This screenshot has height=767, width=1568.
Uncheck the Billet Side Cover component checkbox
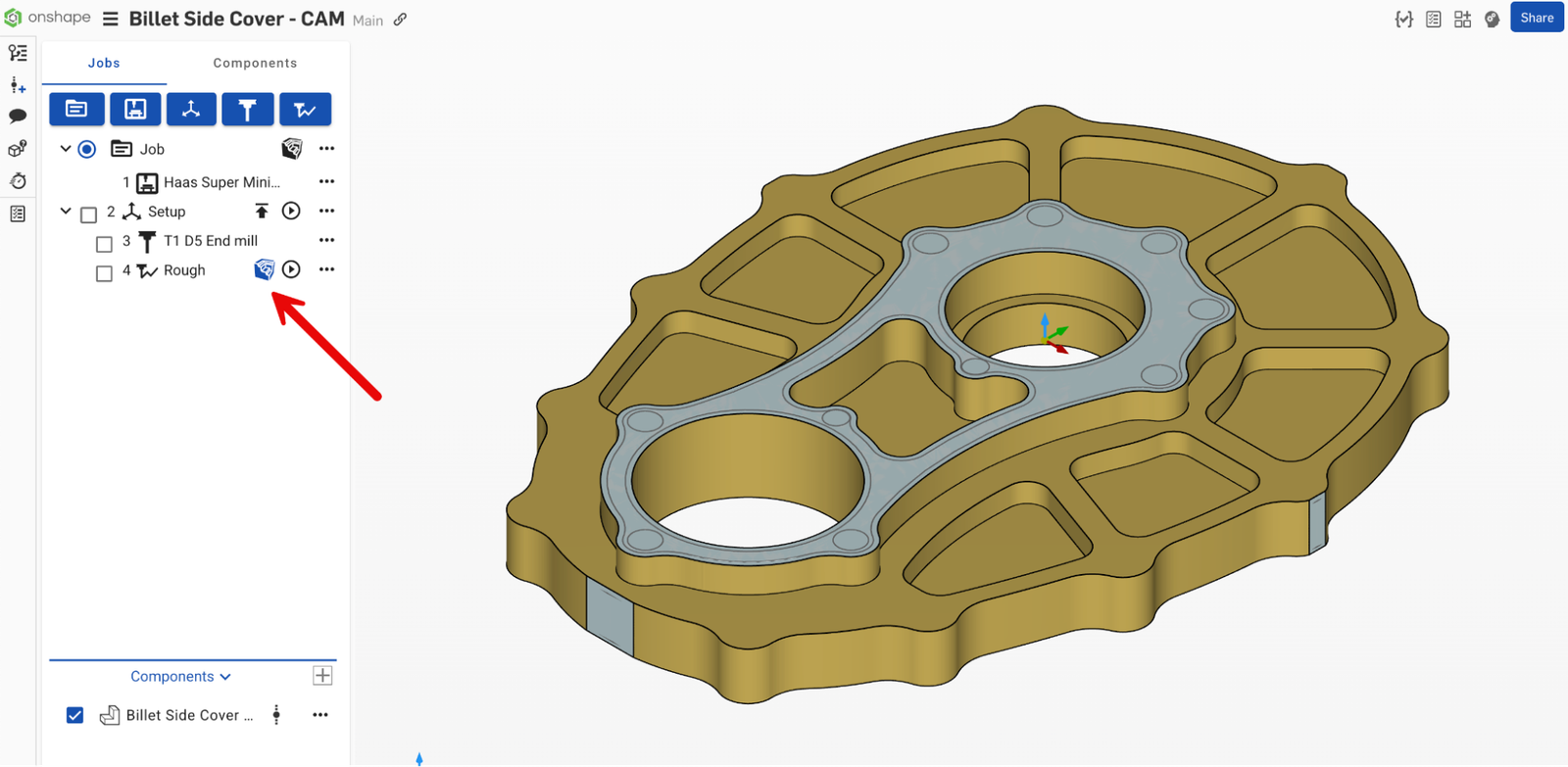click(74, 715)
